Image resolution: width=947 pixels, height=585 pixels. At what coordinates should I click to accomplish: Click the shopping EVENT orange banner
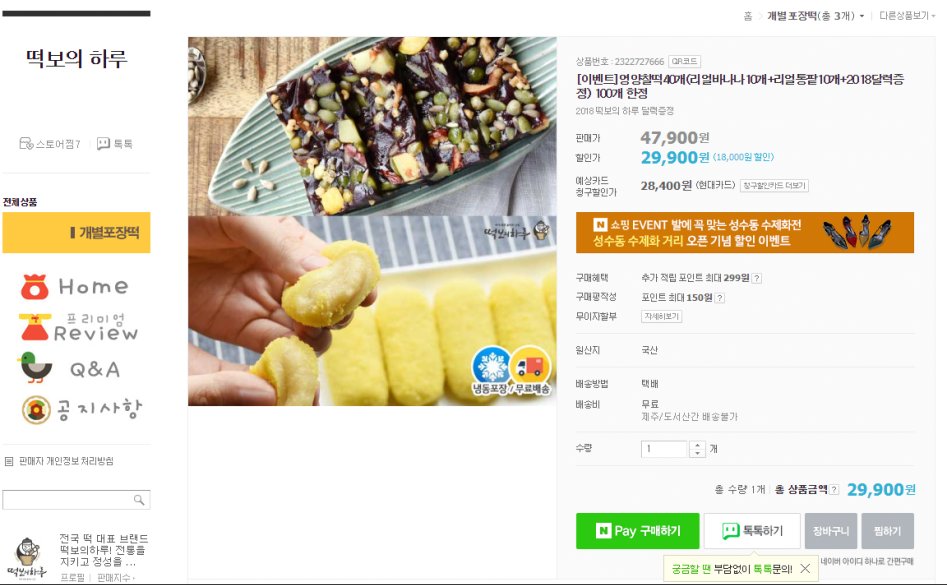point(745,232)
